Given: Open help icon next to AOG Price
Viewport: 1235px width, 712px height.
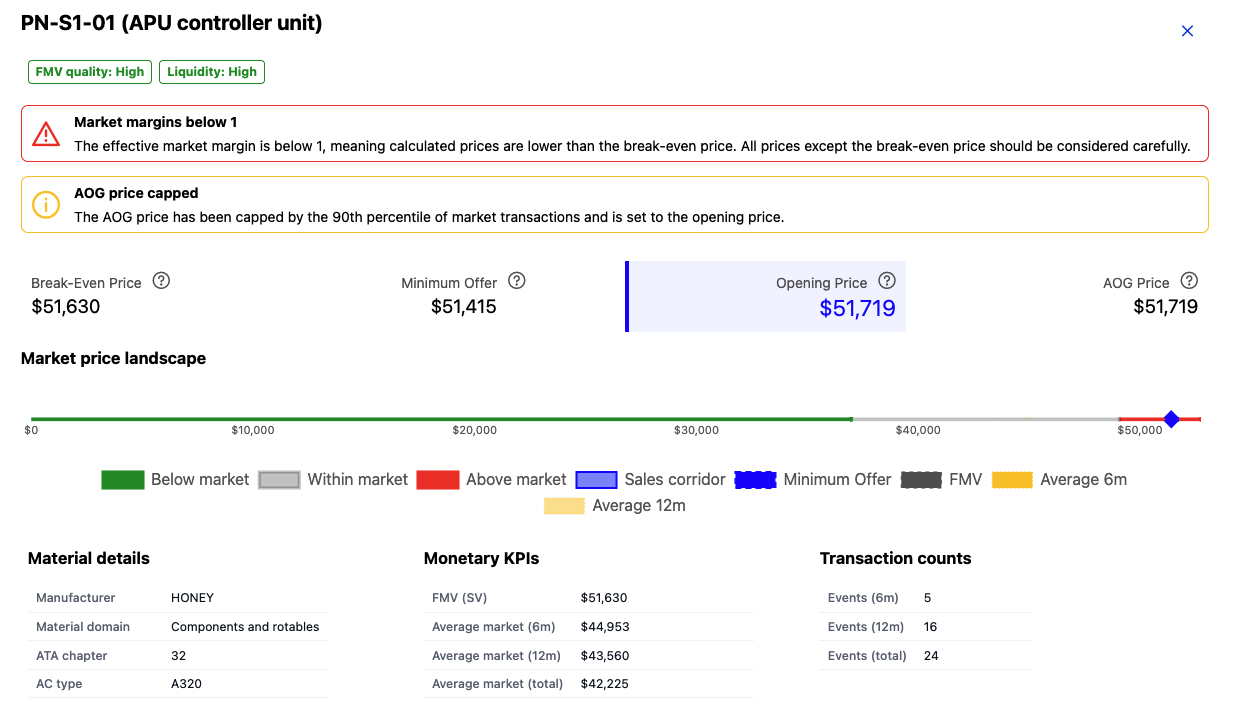Looking at the screenshot, I should [1189, 281].
